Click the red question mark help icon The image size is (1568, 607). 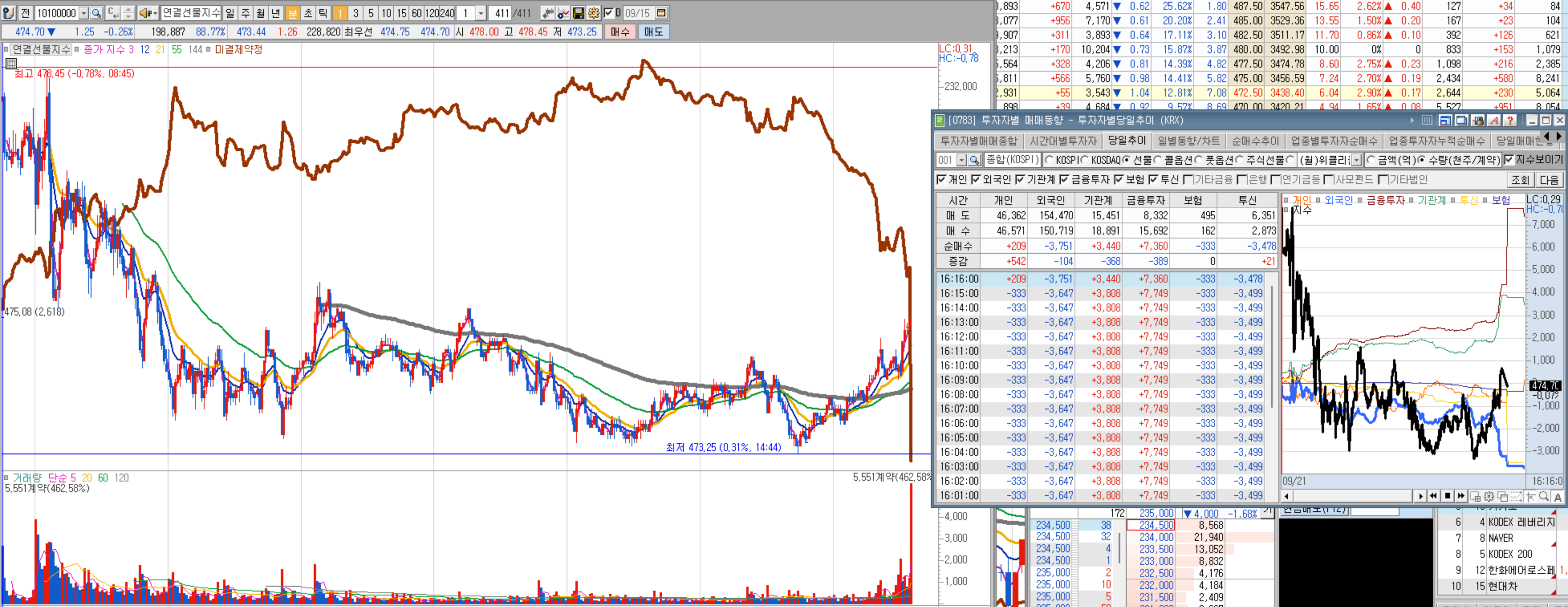(x=1510, y=120)
